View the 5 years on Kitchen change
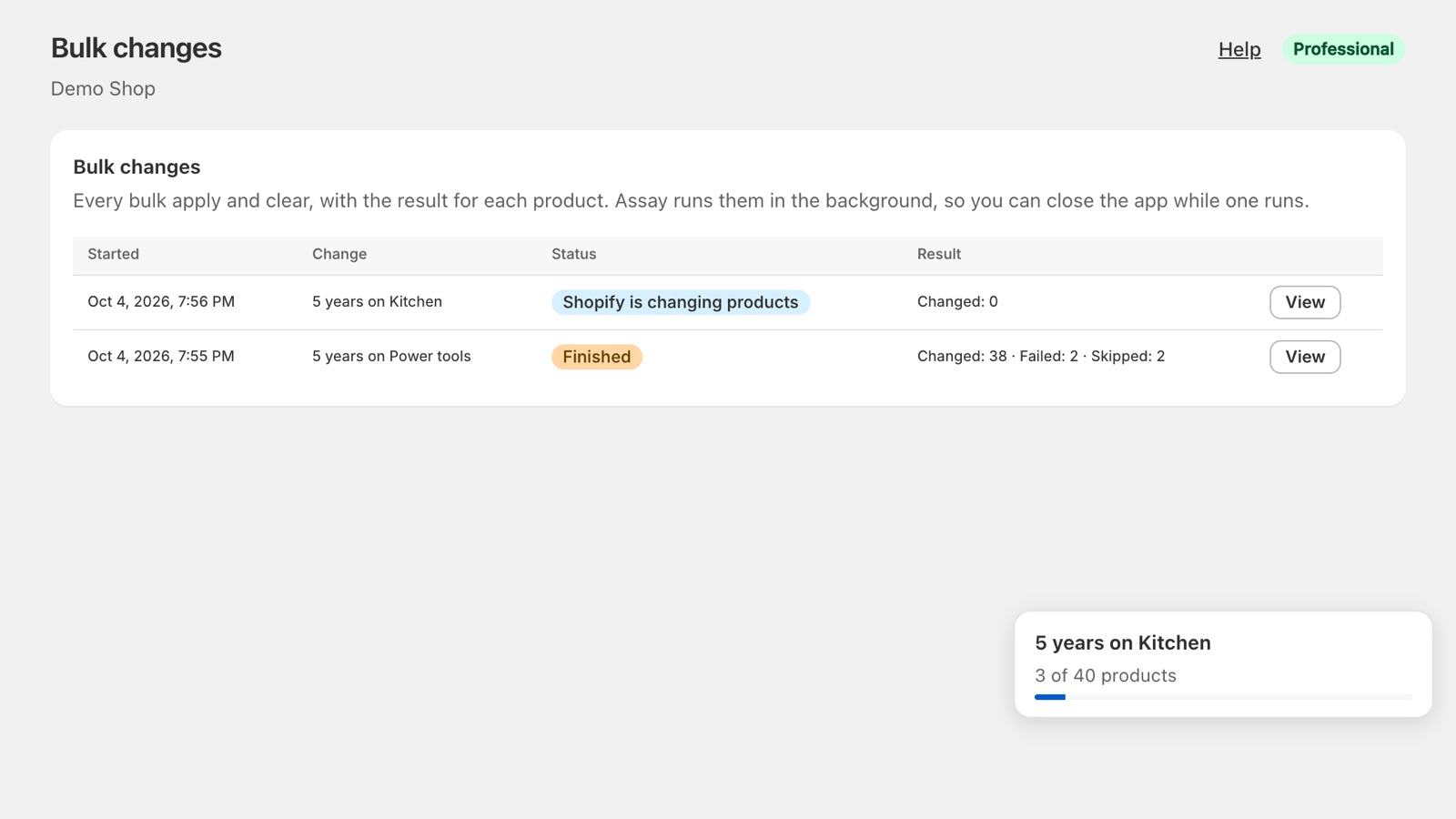Viewport: 1456px width, 819px height. (1305, 302)
